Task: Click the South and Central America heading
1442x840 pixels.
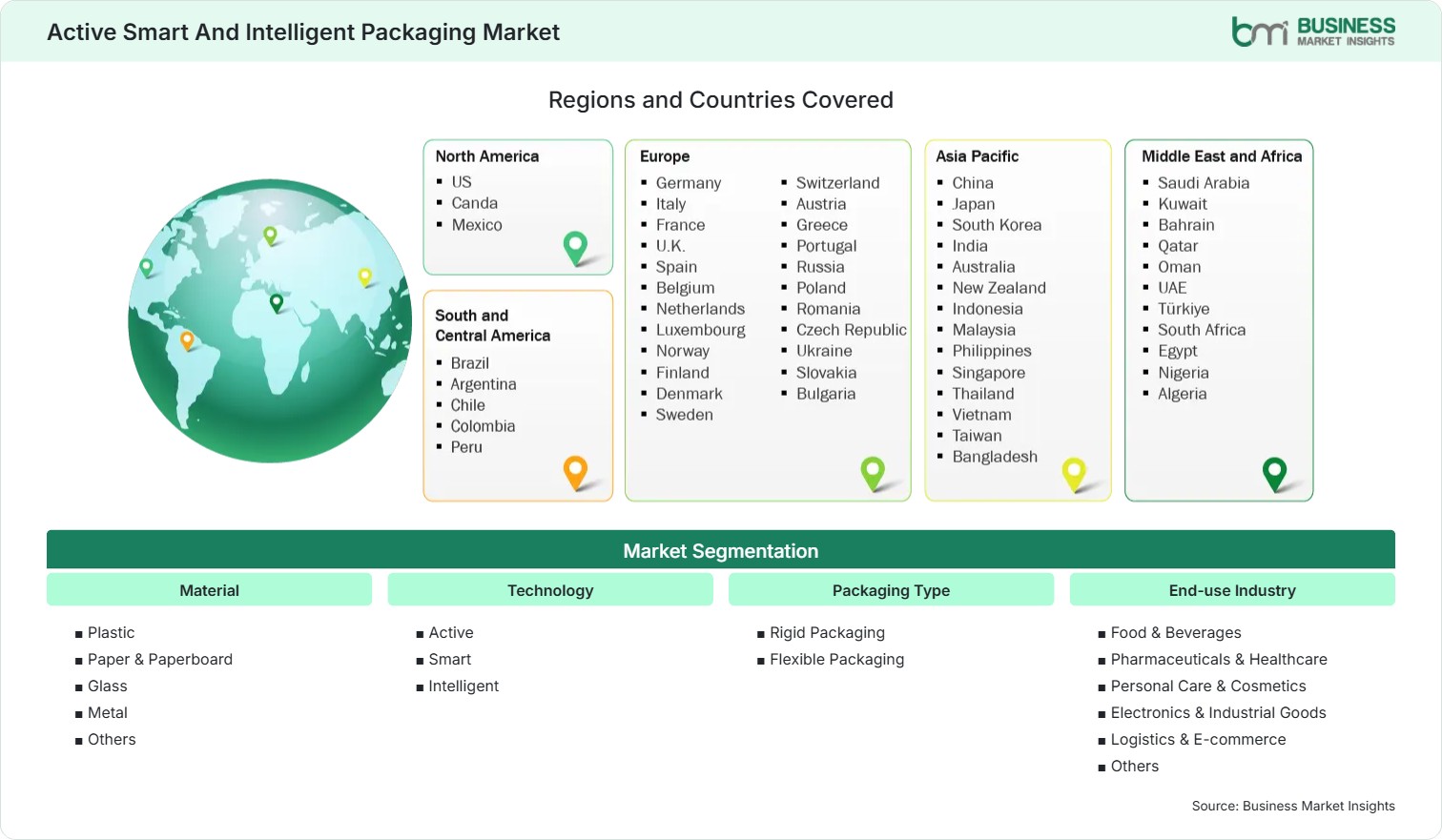Action: [493, 325]
